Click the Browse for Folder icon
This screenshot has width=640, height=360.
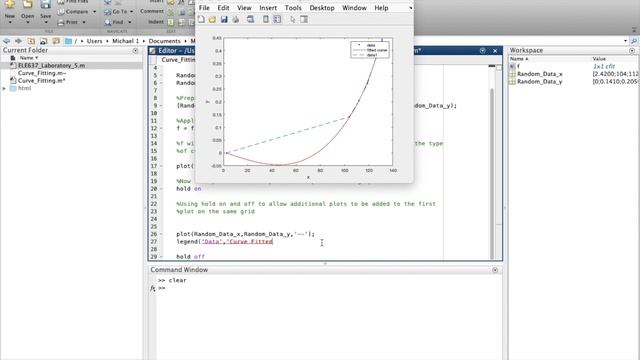(x=44, y=41)
